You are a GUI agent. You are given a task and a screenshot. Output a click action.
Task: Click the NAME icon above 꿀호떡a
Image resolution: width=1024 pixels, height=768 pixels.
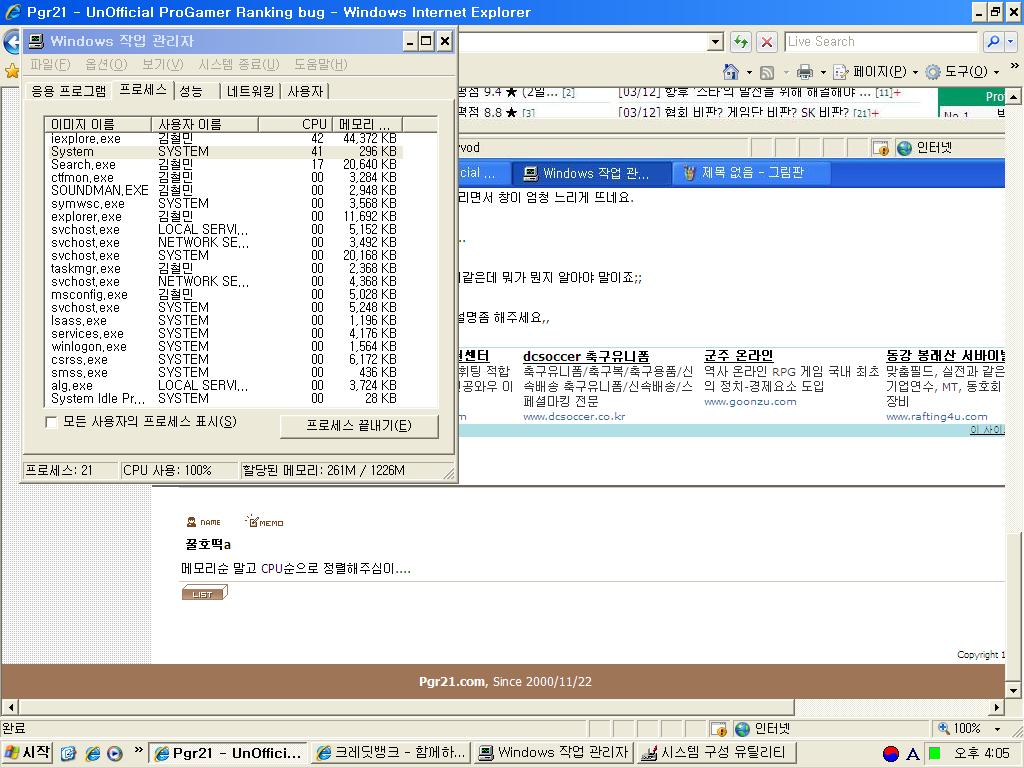[204, 522]
